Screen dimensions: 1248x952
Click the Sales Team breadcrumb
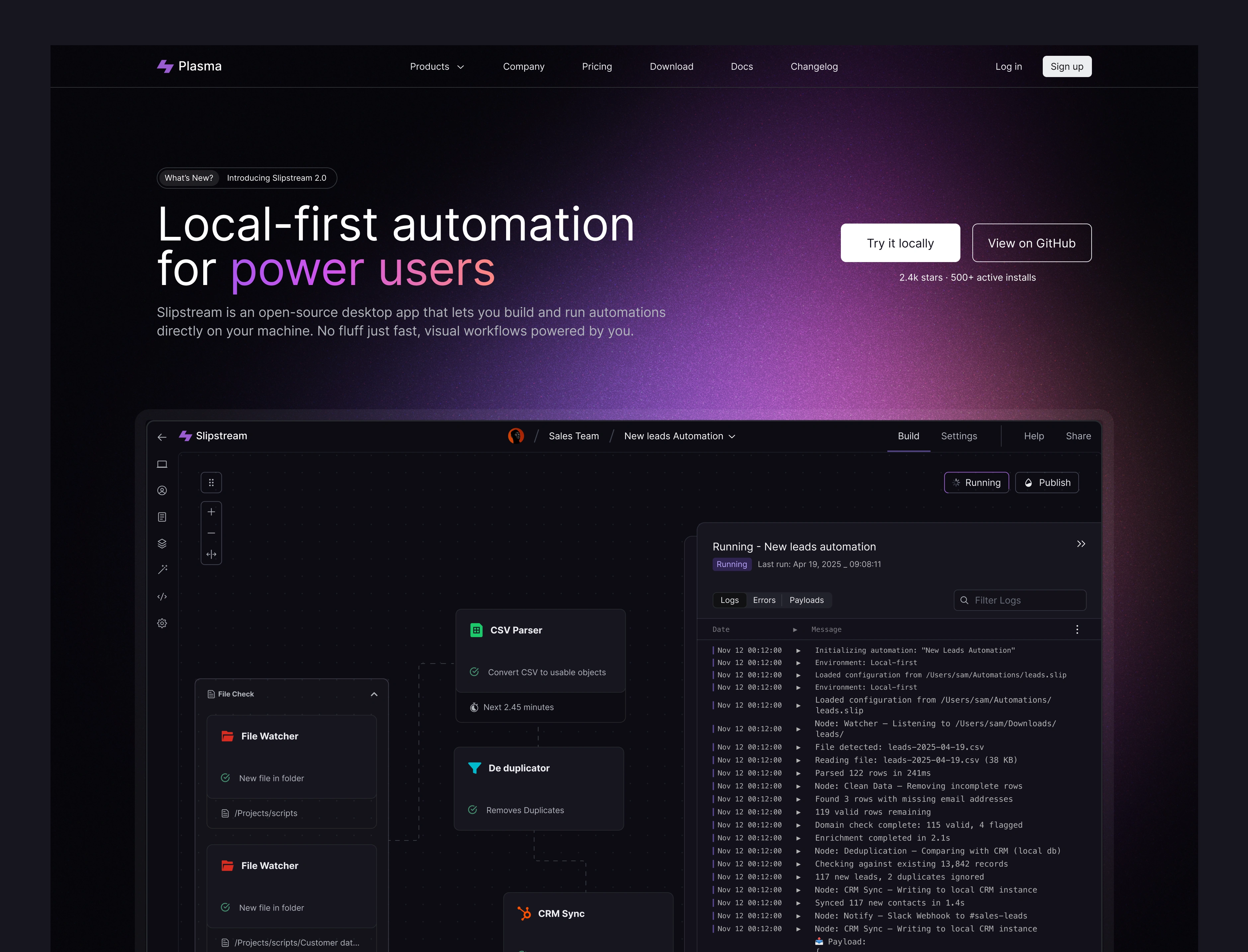573,436
